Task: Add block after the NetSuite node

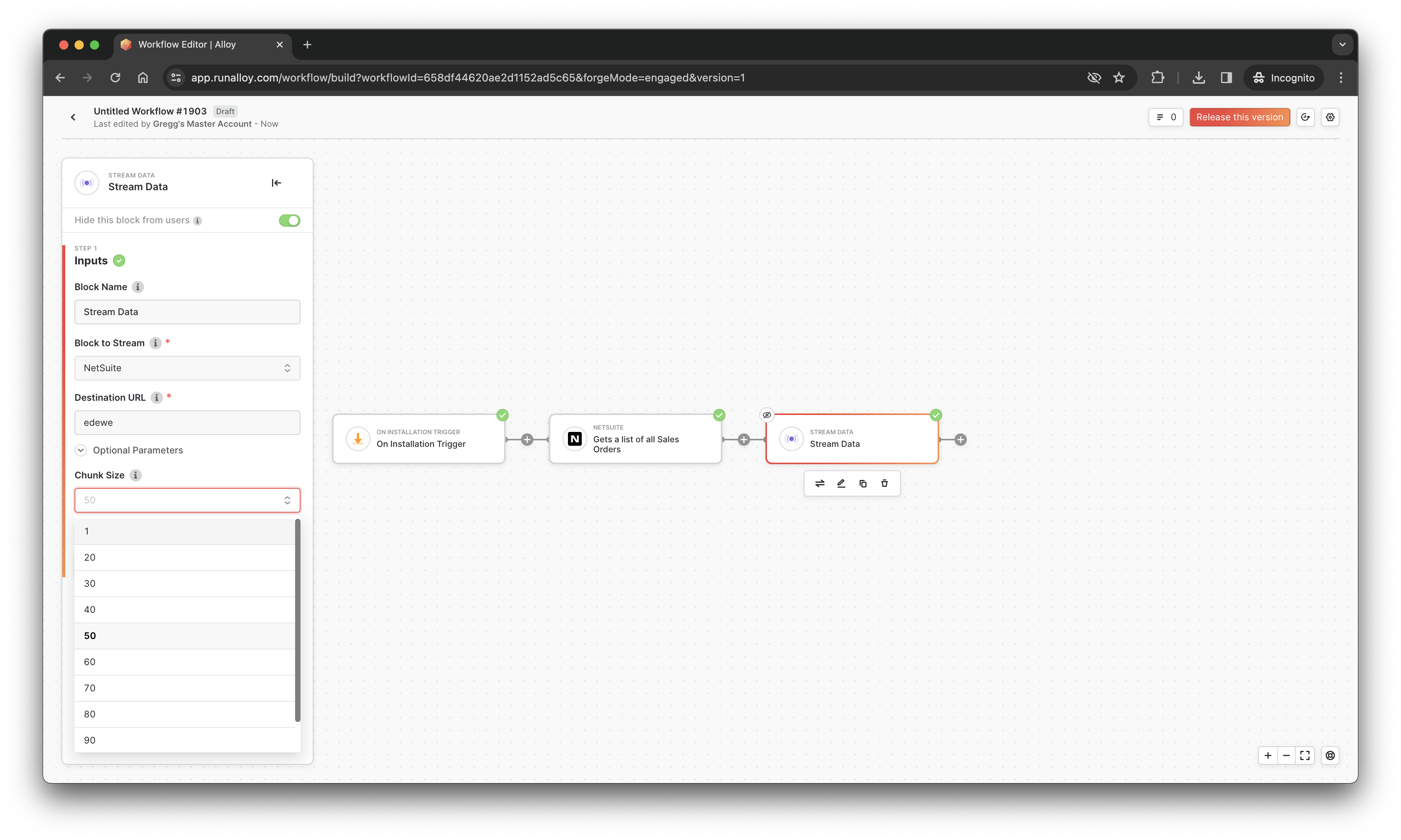Action: click(744, 440)
